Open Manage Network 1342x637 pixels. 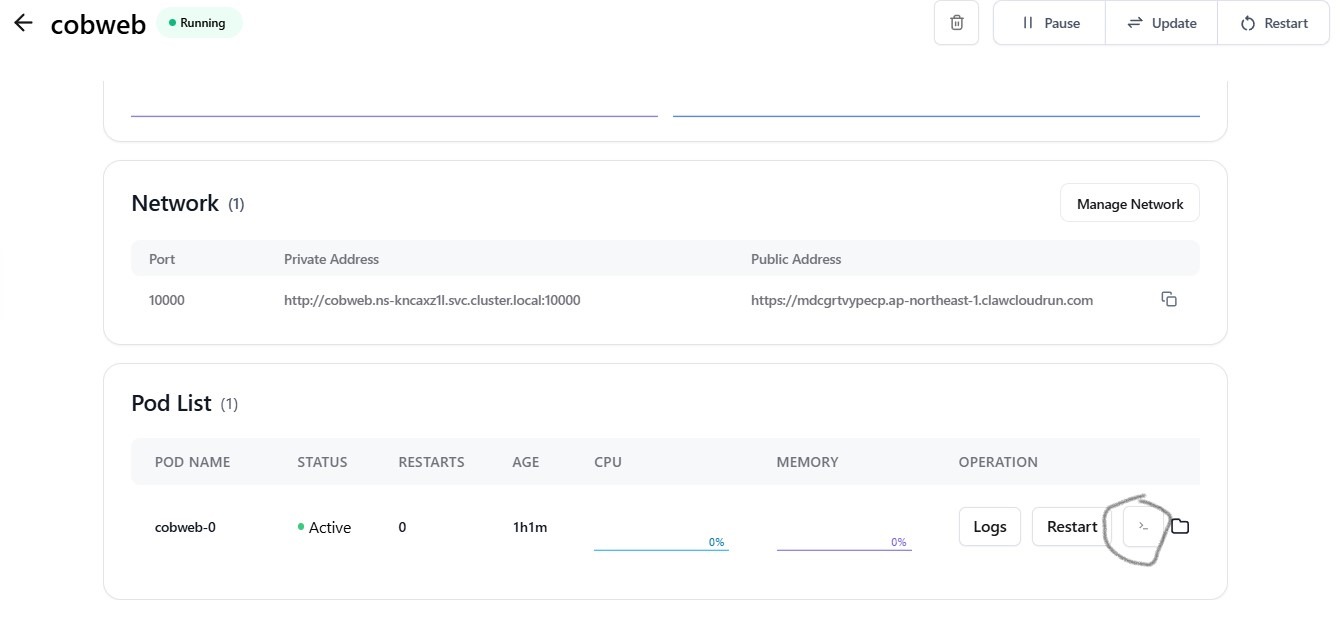click(1129, 204)
